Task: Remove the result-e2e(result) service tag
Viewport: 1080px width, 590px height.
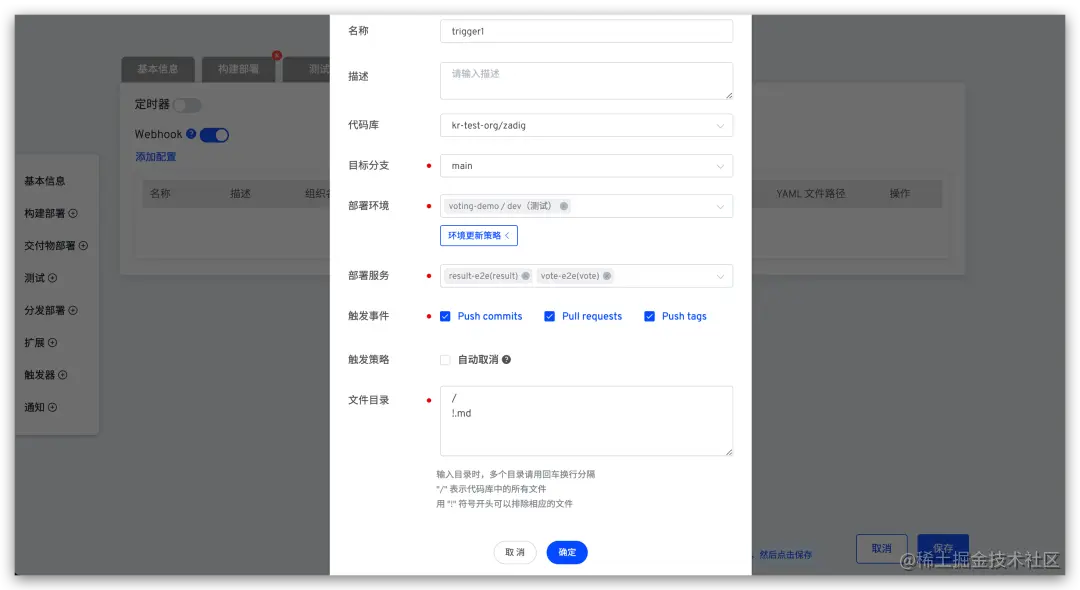Action: tap(526, 276)
